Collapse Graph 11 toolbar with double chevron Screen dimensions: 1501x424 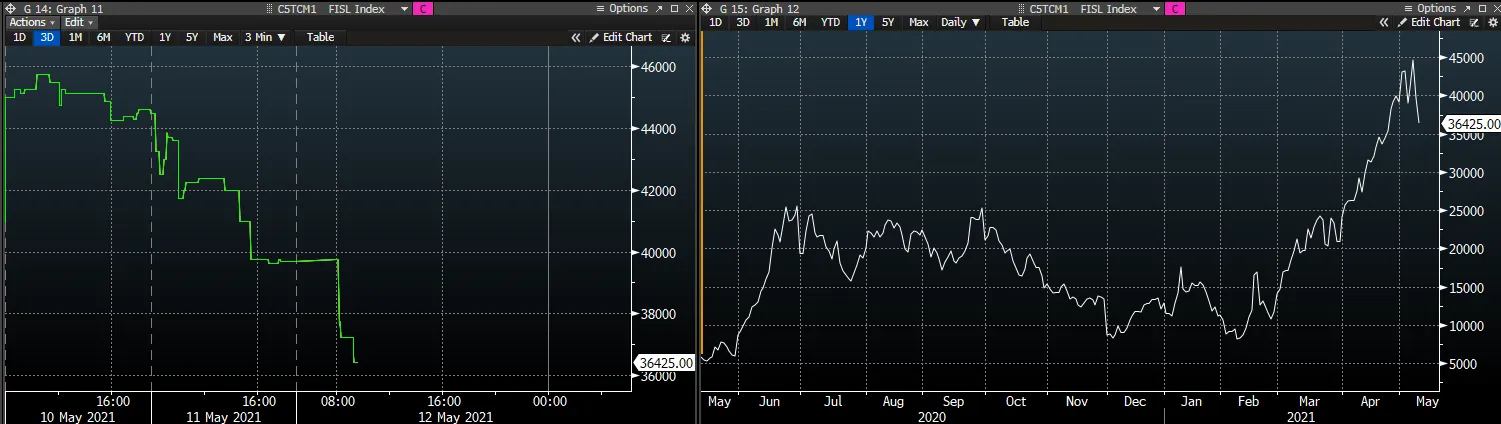click(x=576, y=37)
